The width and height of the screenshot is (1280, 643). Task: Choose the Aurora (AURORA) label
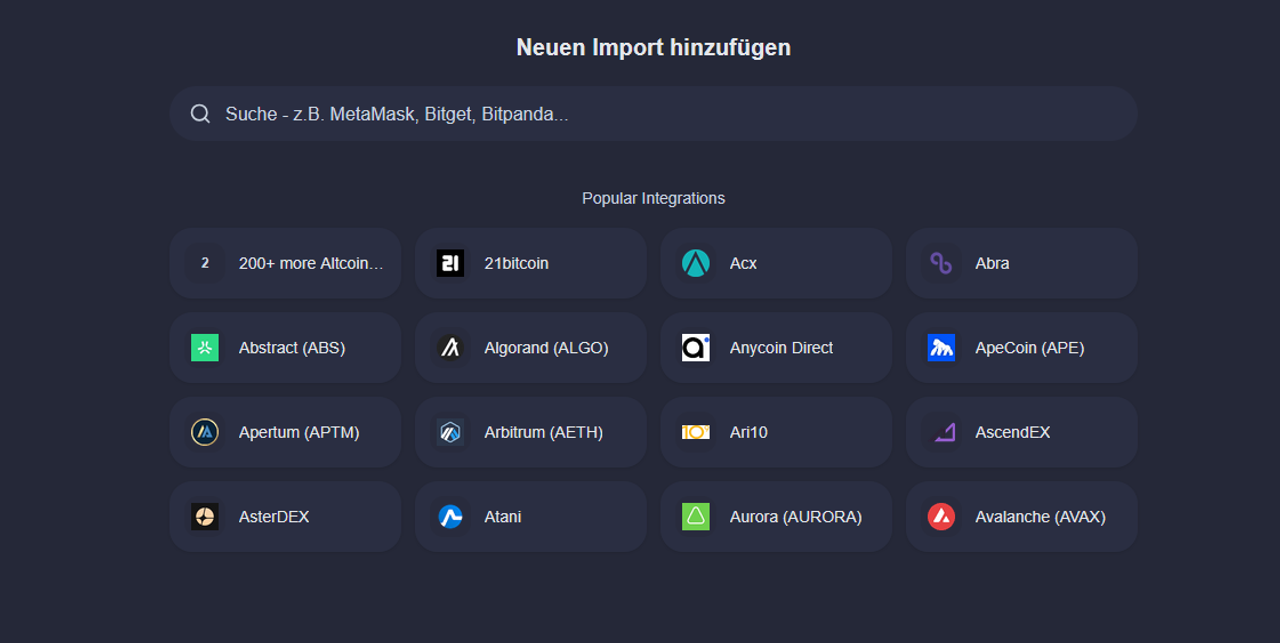coord(796,517)
